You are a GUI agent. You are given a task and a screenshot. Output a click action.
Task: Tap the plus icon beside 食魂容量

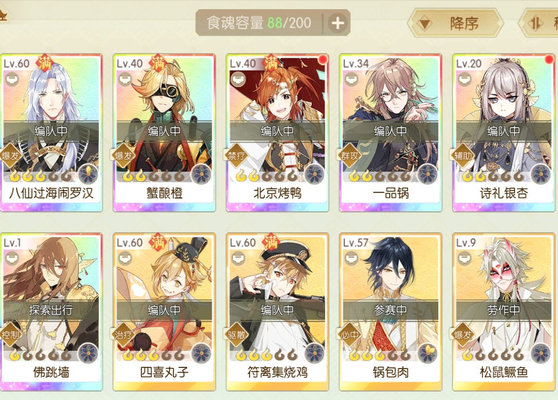tap(337, 23)
